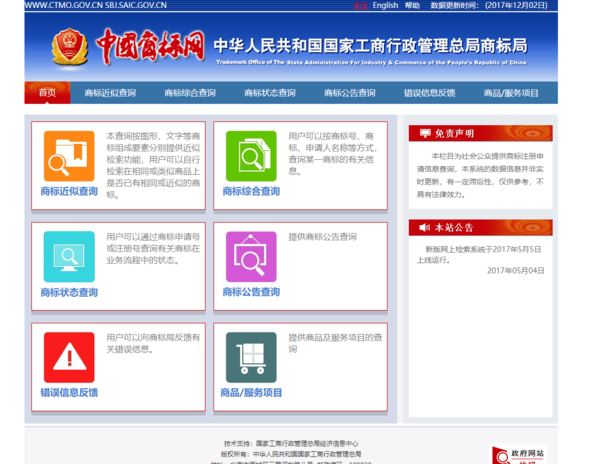This screenshot has height=464, width=600.
Task: Open the orange 商标近似查询 folder search icon
Action: 69,156
